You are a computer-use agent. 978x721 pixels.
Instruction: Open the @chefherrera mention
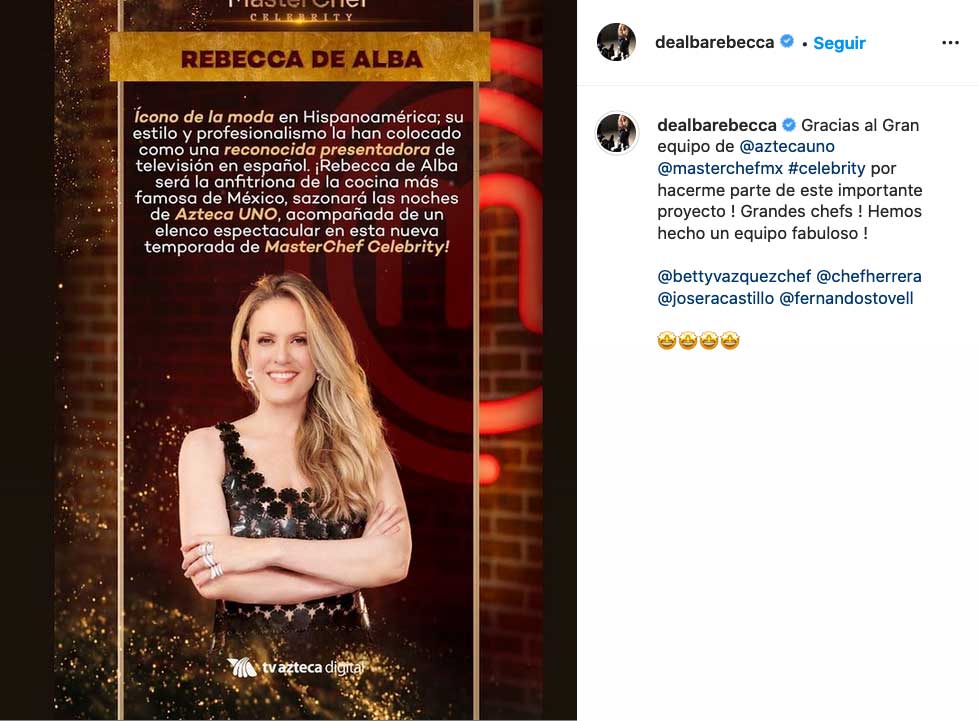[x=868, y=276]
